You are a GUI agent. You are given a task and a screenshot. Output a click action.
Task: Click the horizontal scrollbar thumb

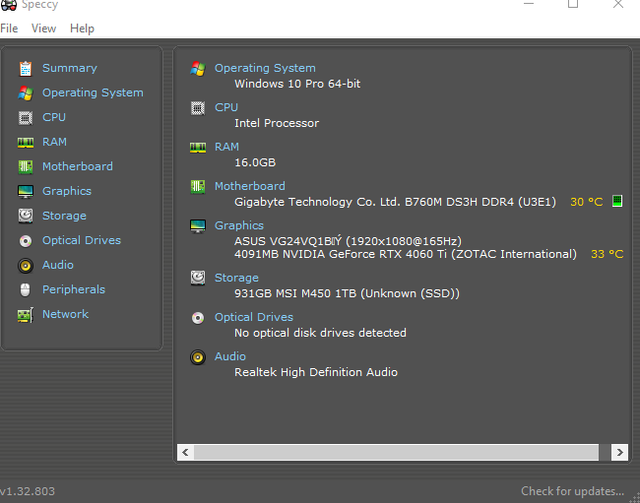(x=396, y=452)
